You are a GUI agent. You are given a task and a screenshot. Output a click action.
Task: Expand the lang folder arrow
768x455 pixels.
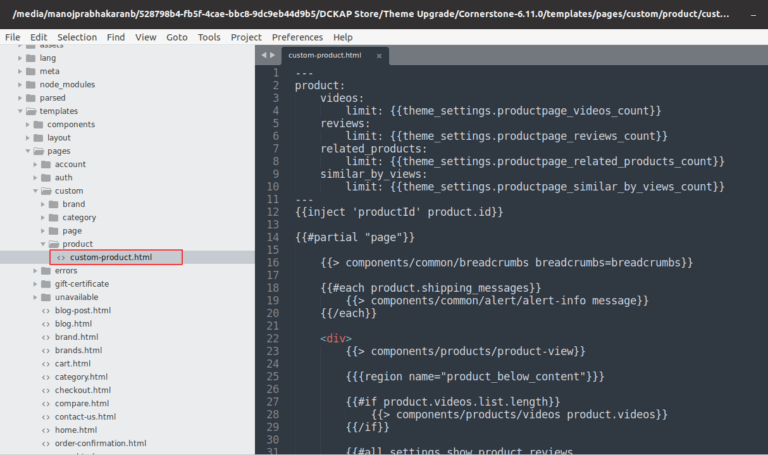(x=20, y=58)
